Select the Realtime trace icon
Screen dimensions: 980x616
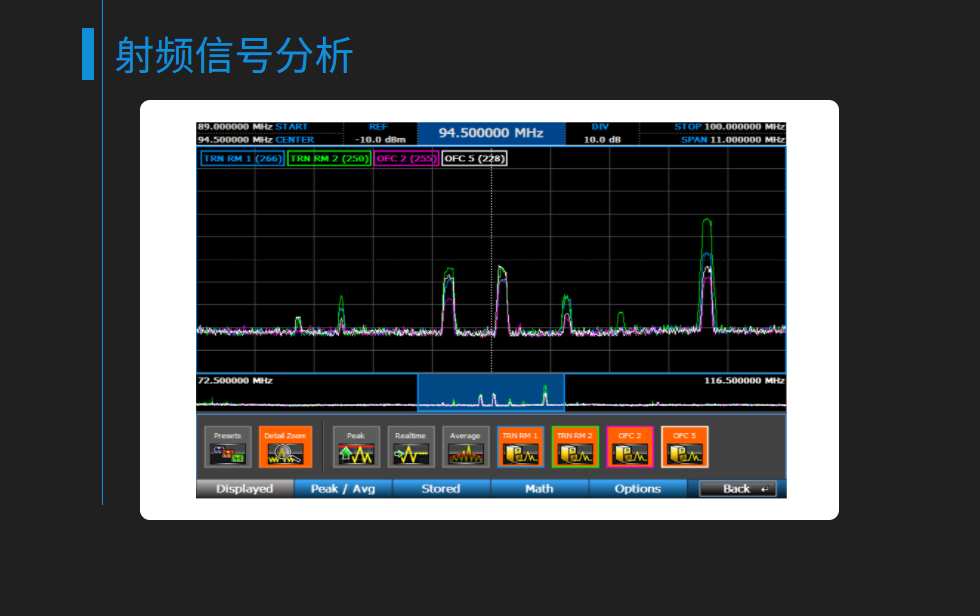click(x=411, y=448)
